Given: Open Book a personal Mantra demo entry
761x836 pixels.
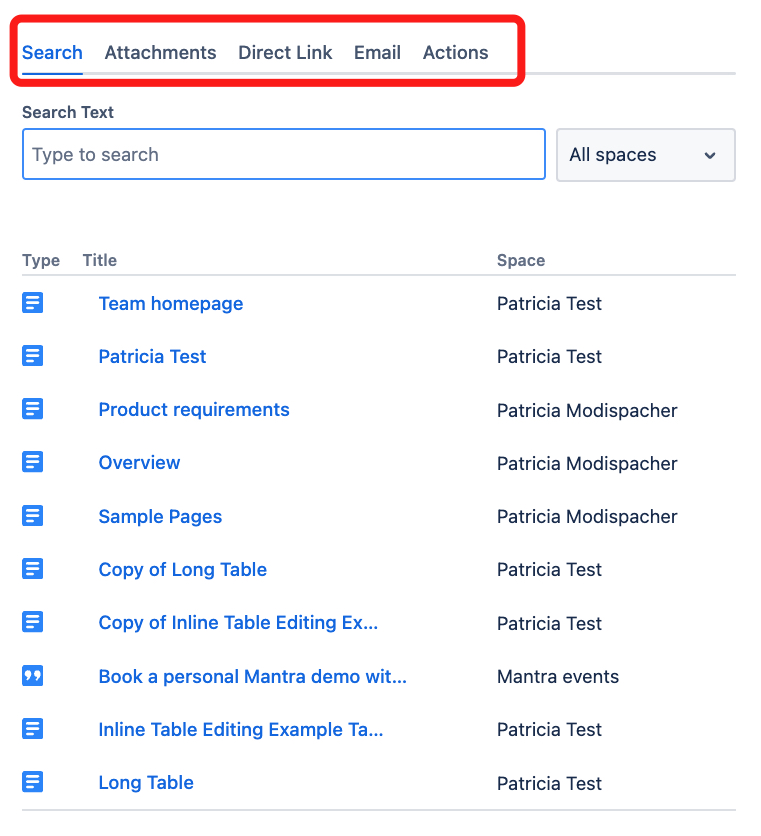Looking at the screenshot, I should click(x=252, y=676).
